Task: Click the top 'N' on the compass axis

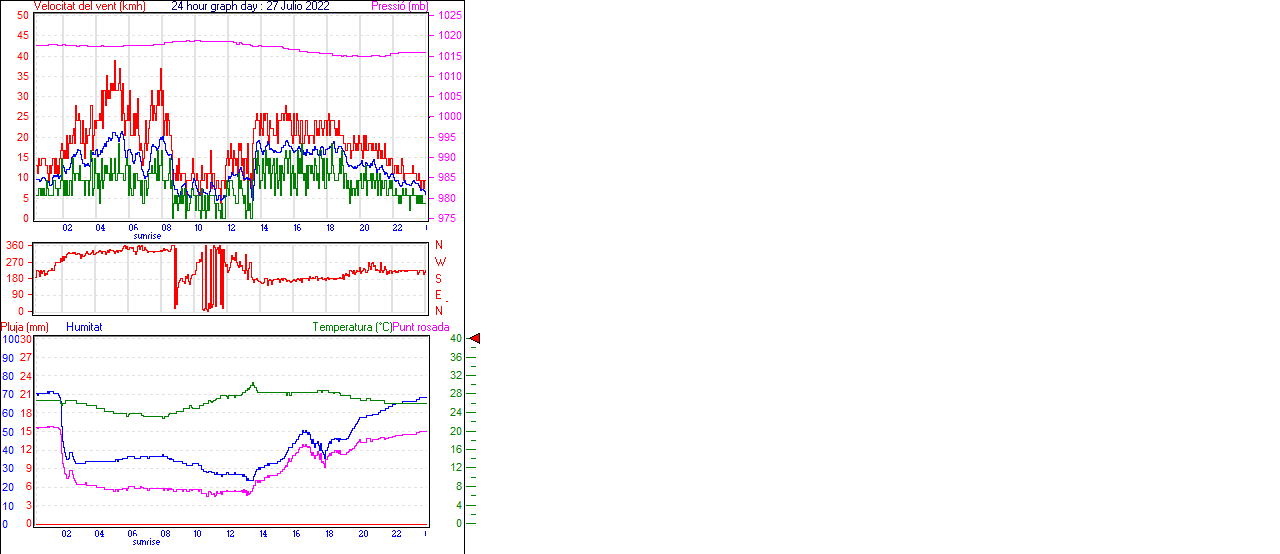Action: (438, 245)
